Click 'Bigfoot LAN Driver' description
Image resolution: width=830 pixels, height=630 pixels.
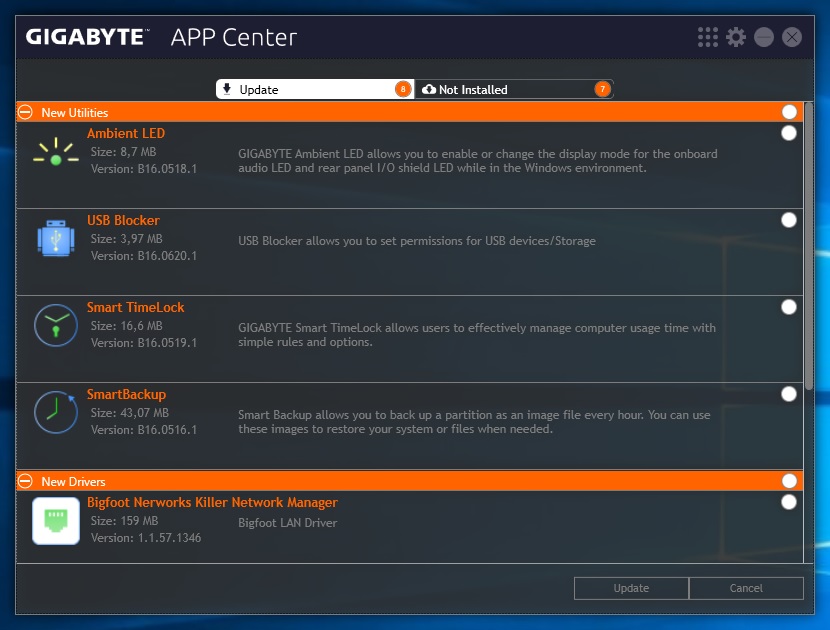pos(287,523)
